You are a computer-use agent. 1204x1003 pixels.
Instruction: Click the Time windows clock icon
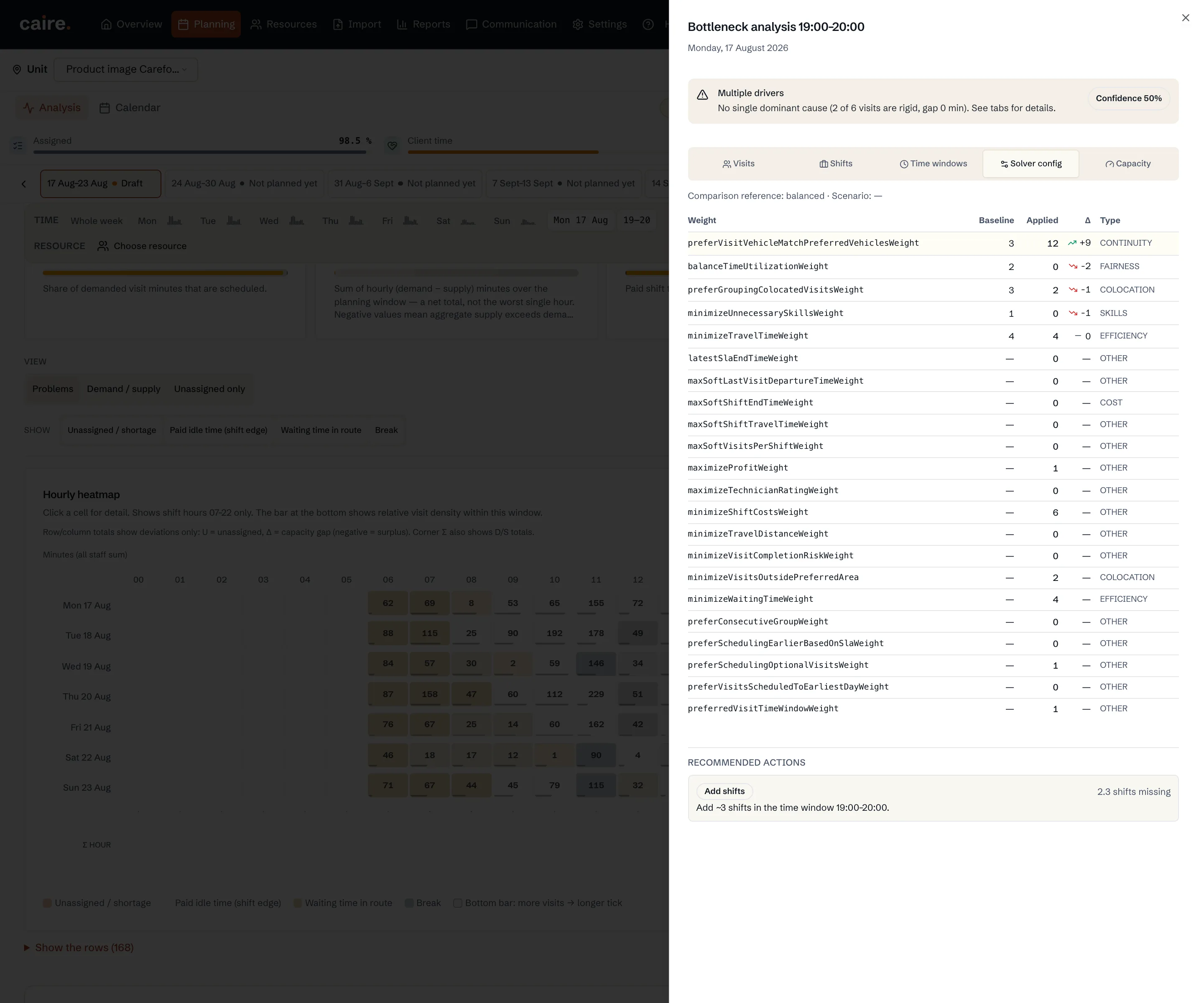tap(903, 164)
